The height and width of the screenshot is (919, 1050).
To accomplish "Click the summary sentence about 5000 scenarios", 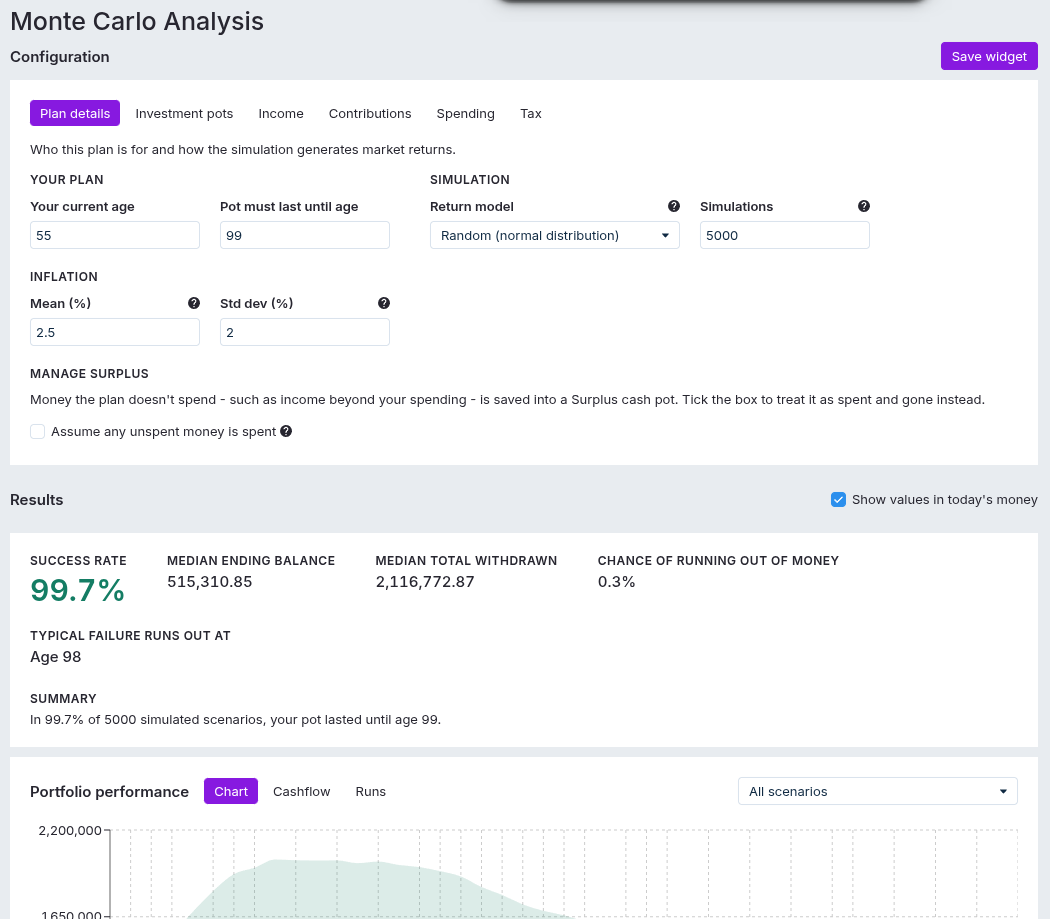I will 235,719.
